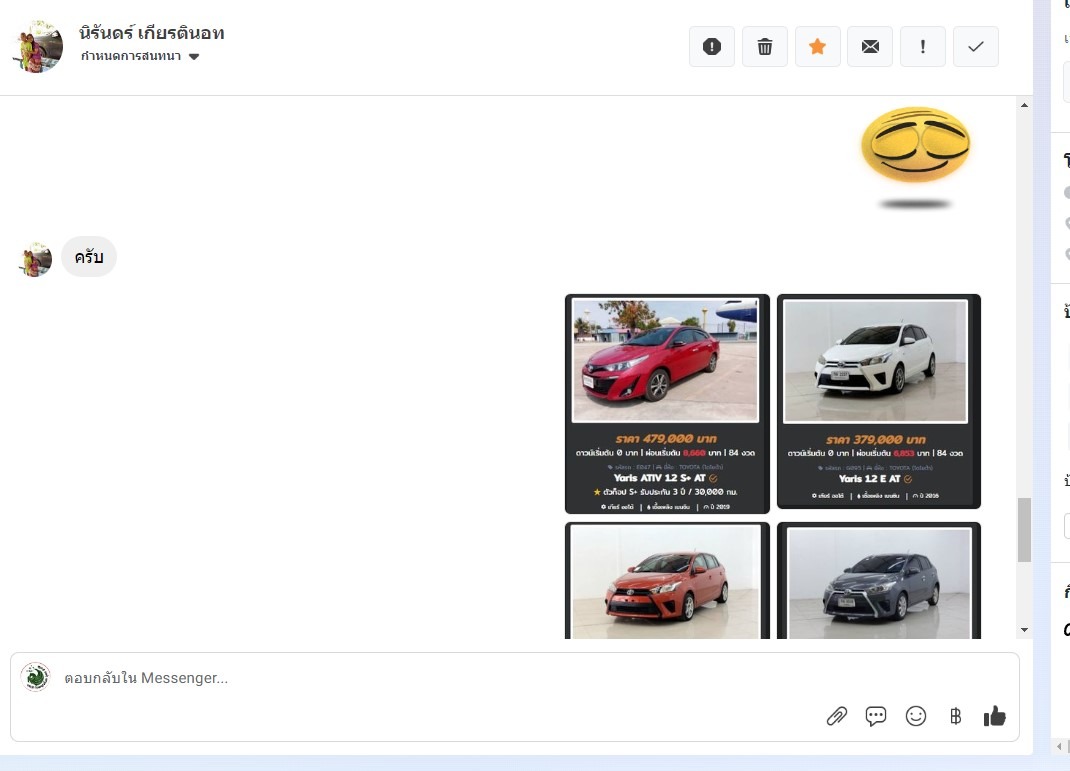1070x771 pixels.
Task: Mark conversation unread with envelope icon
Action: 870,47
